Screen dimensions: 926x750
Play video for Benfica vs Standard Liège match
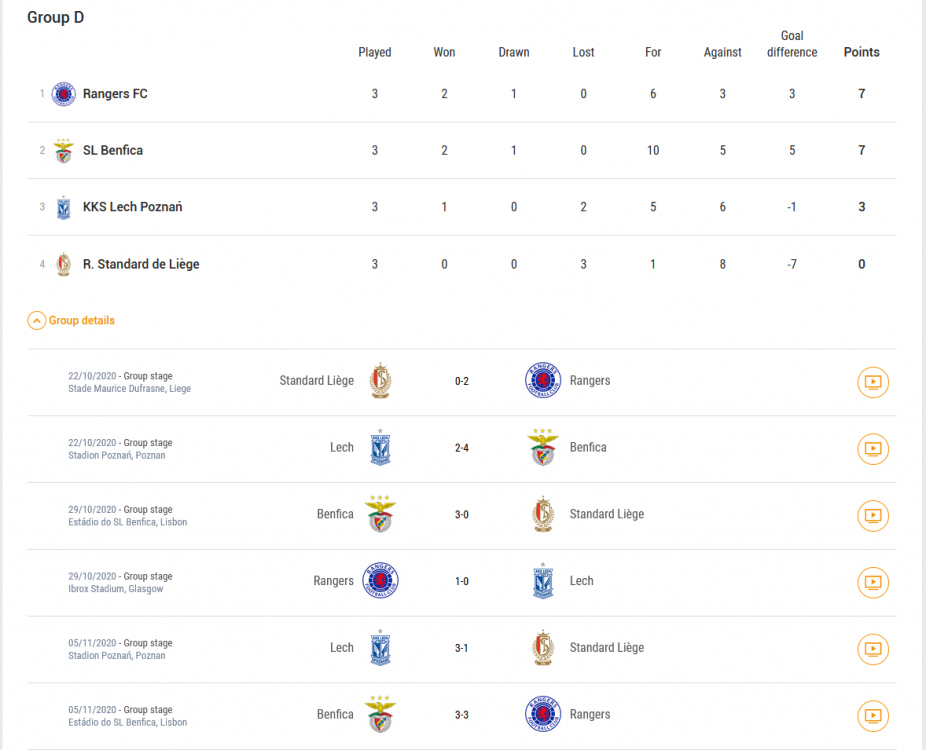tap(873, 516)
